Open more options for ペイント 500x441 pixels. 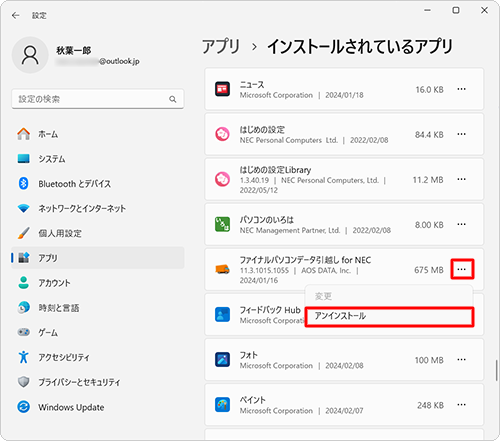pos(461,405)
